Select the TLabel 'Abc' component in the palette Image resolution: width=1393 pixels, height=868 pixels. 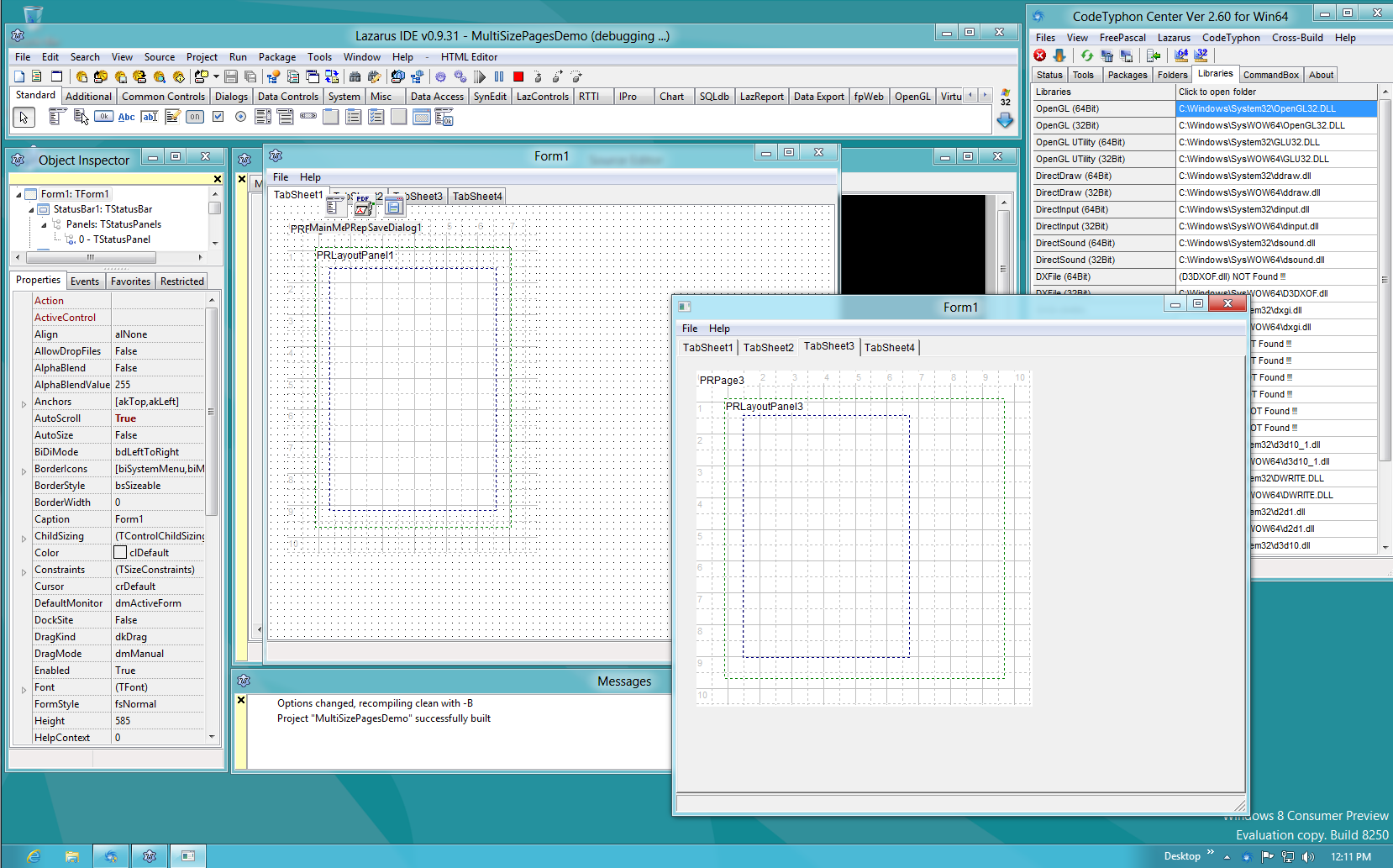[126, 117]
